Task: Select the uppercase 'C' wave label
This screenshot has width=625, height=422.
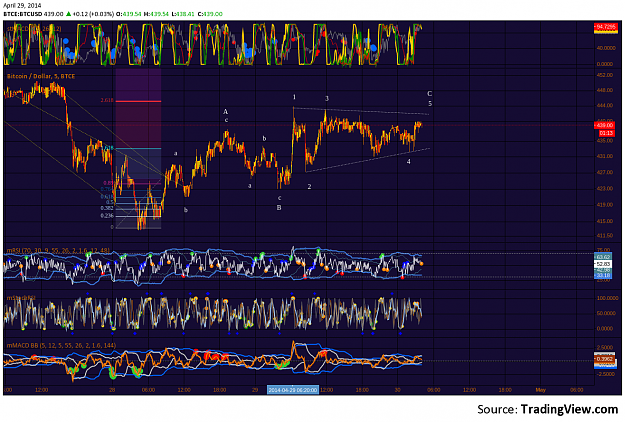Action: coord(429,94)
